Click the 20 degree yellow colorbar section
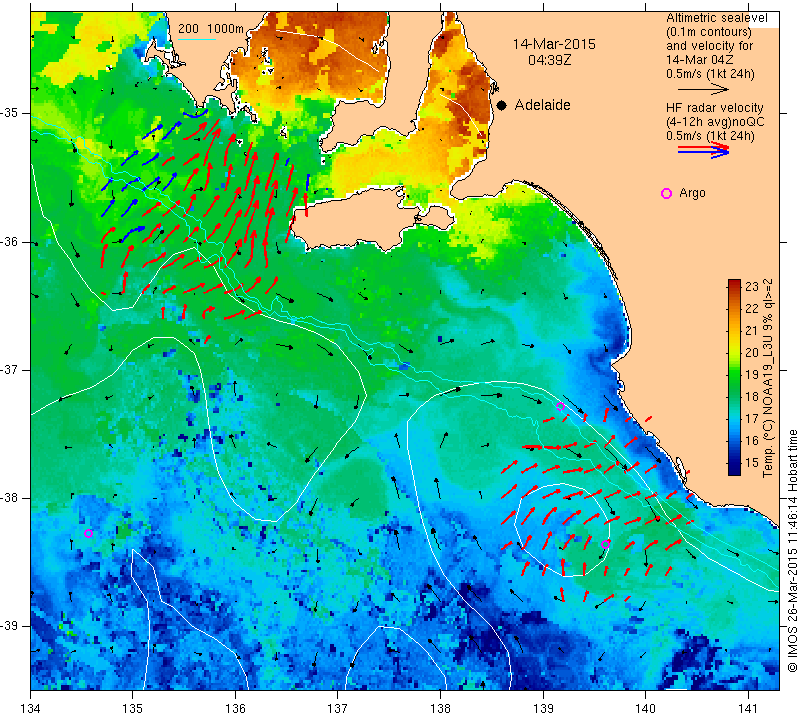The height and width of the screenshot is (720, 800). [734, 352]
